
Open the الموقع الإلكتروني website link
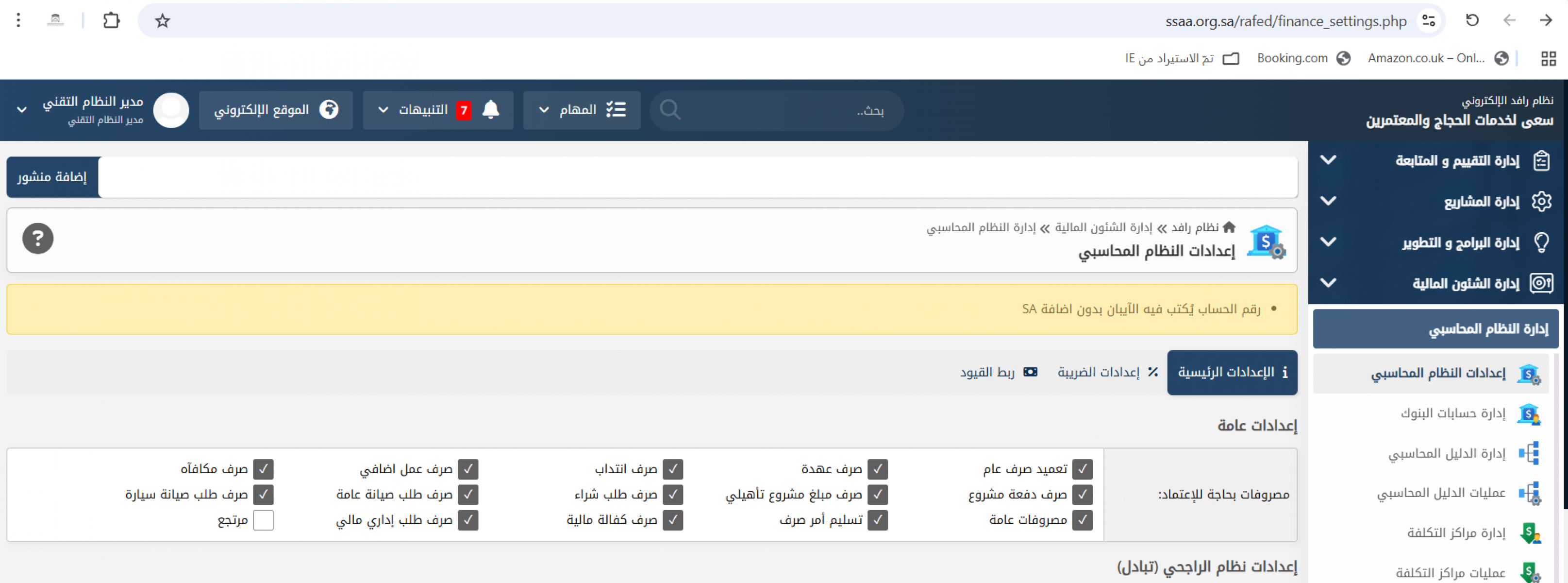(276, 110)
